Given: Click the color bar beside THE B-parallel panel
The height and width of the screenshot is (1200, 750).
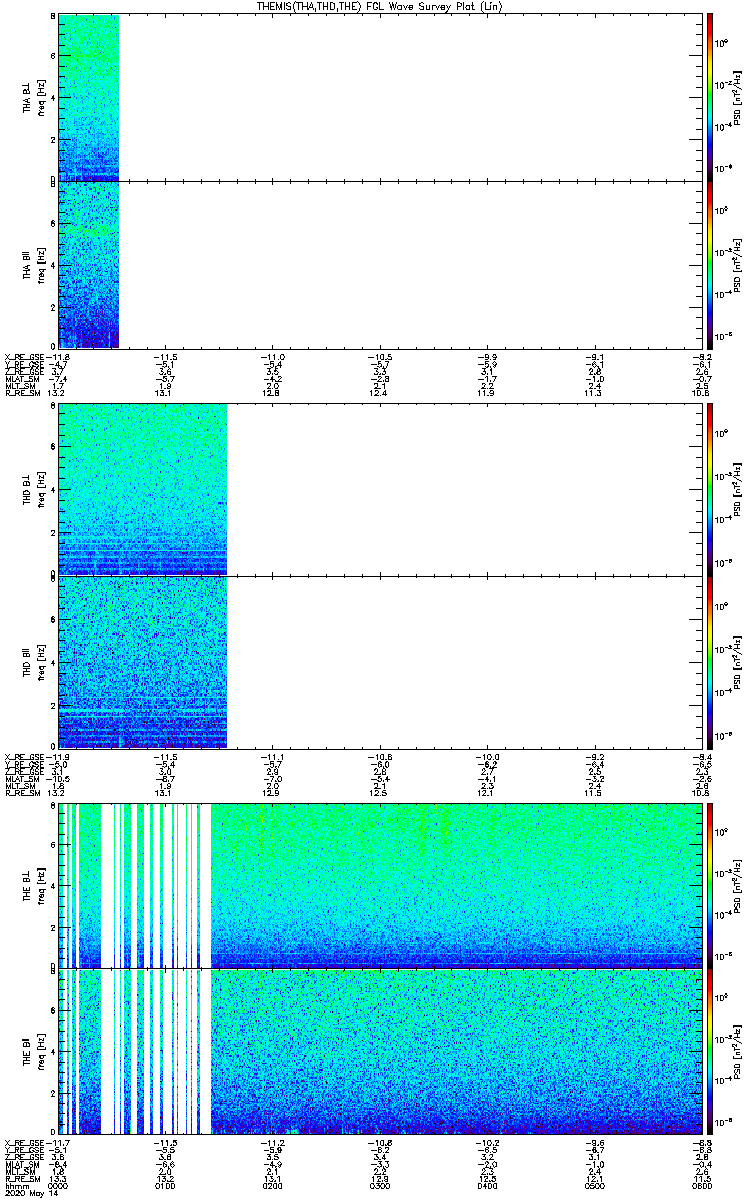Looking at the screenshot, I should click(x=710, y=1051).
